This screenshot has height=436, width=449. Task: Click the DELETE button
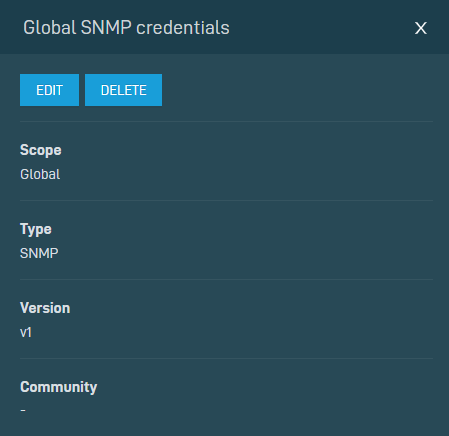[123, 90]
